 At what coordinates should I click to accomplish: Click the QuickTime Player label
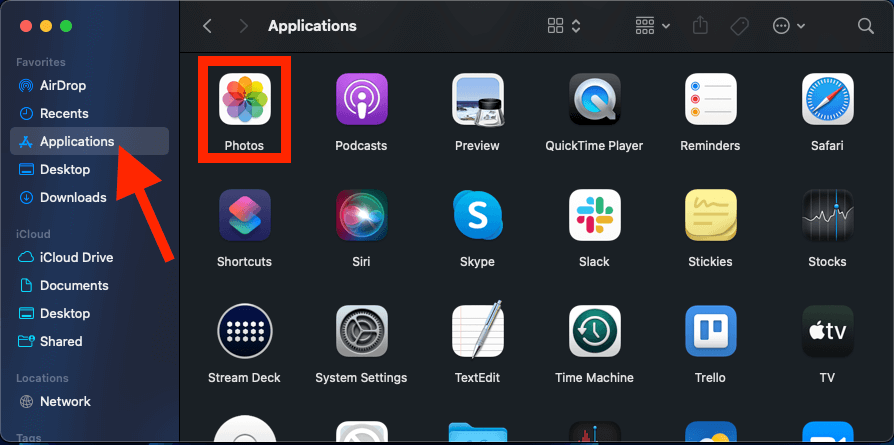594,146
